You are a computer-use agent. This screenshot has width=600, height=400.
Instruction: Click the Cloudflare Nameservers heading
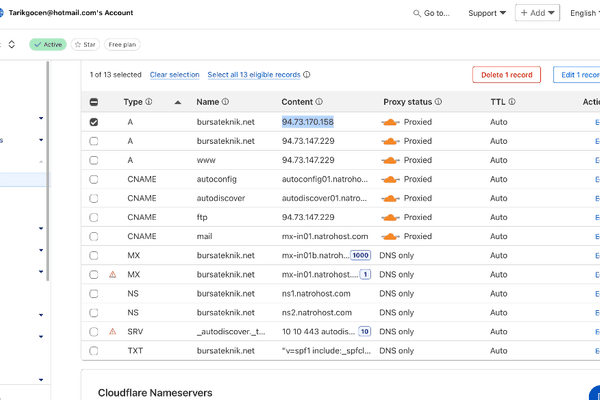click(x=155, y=393)
